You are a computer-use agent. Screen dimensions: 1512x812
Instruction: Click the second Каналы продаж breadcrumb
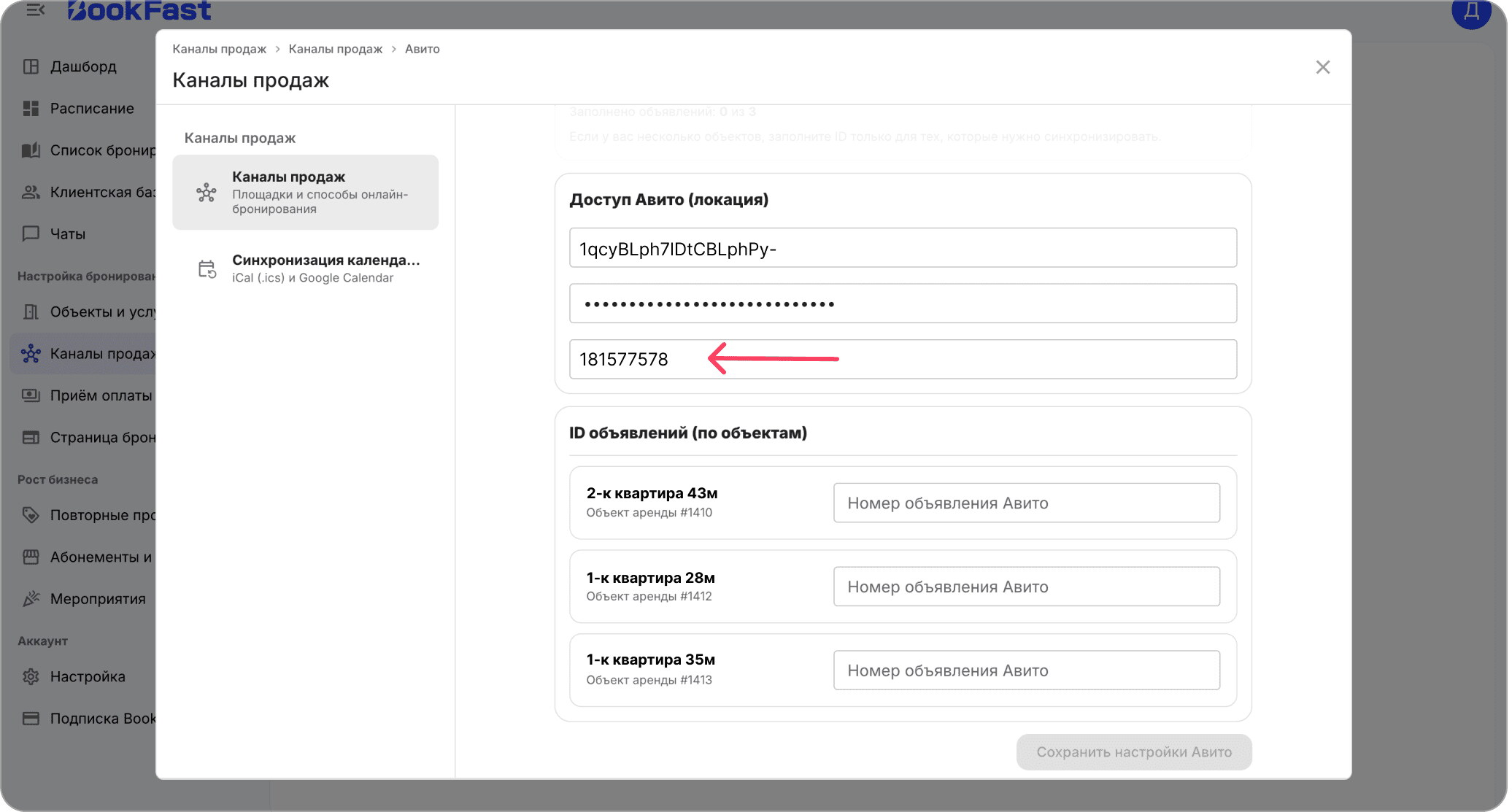coord(336,49)
